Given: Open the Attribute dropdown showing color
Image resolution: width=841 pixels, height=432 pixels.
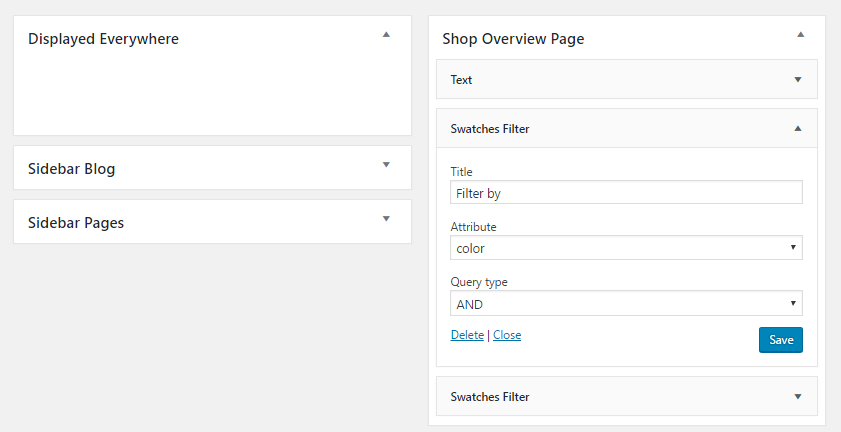Looking at the screenshot, I should pos(626,247).
